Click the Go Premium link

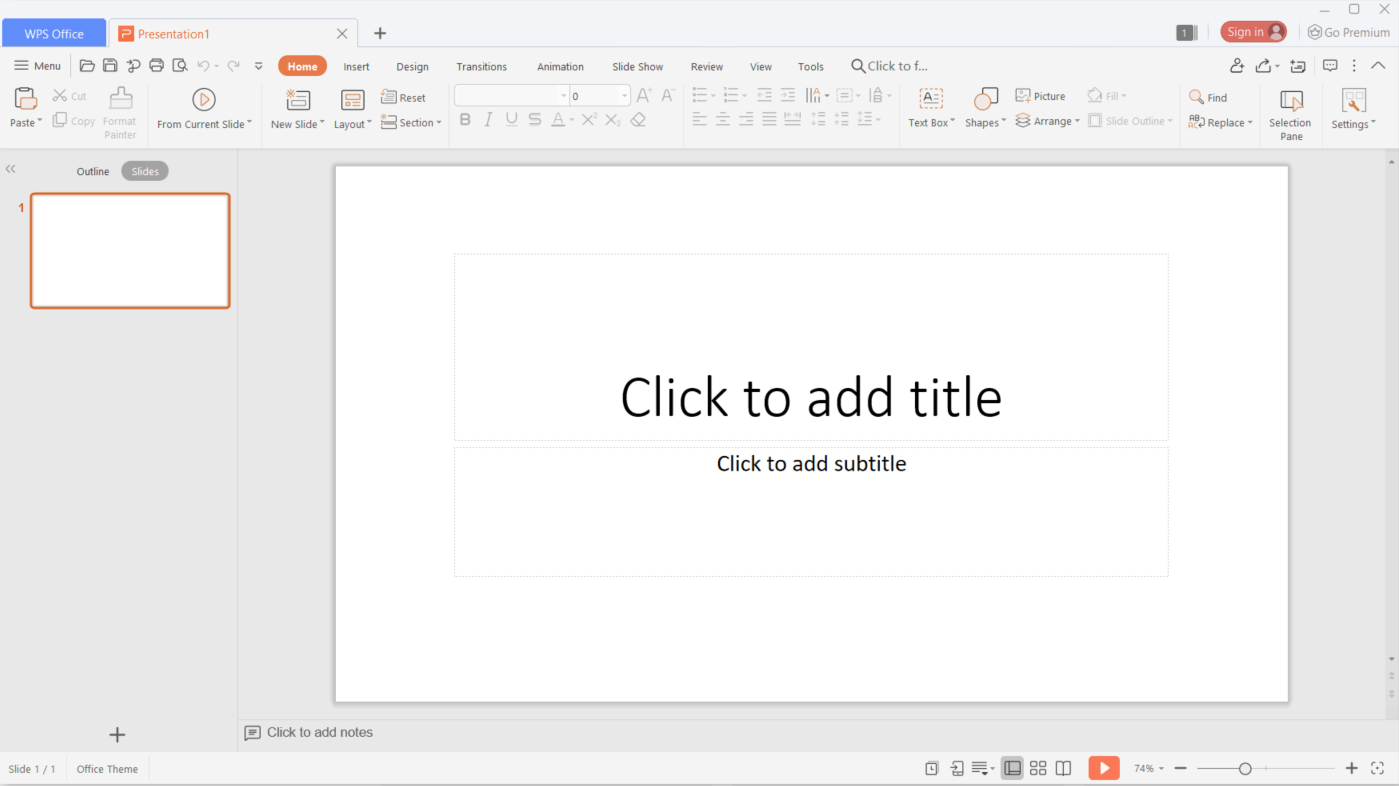[1348, 31]
